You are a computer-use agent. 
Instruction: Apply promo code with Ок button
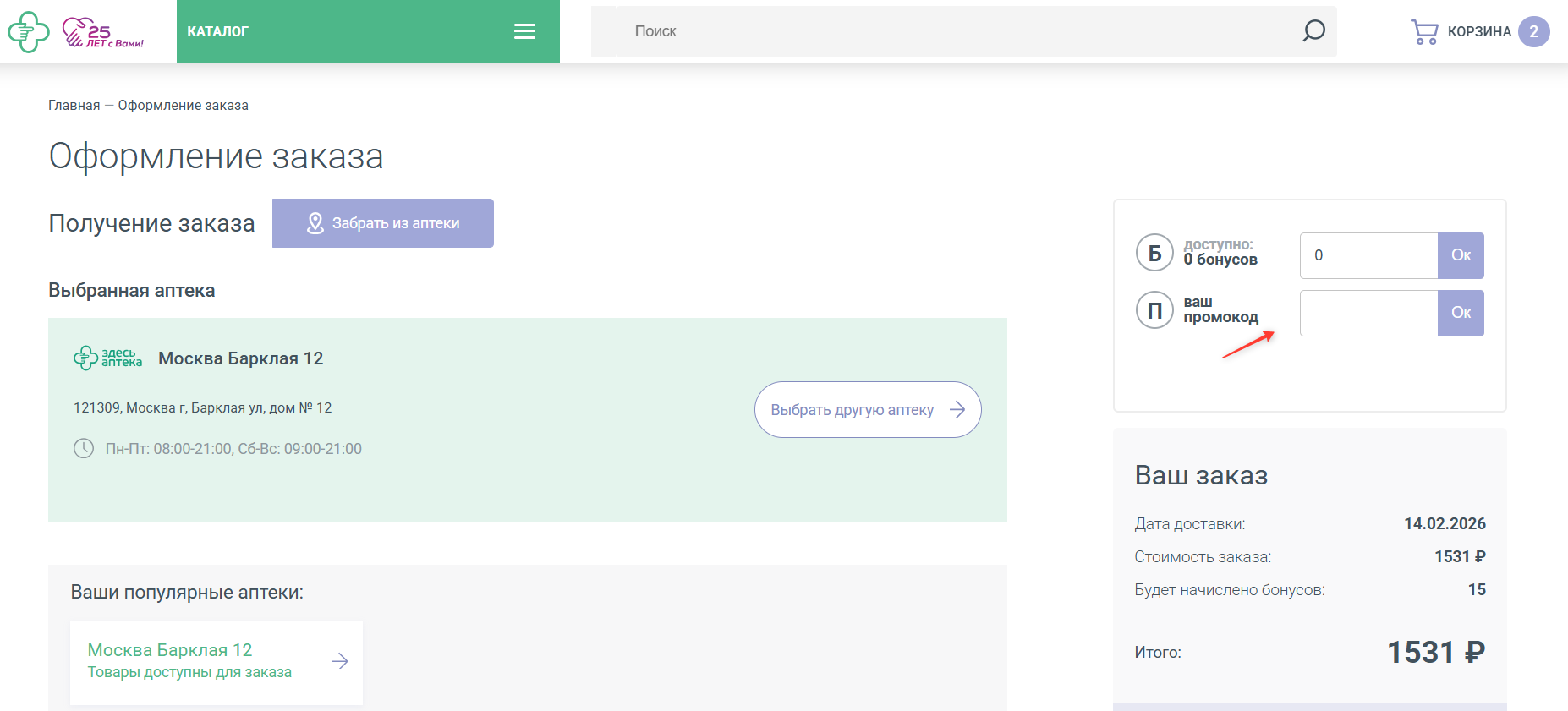1461,313
